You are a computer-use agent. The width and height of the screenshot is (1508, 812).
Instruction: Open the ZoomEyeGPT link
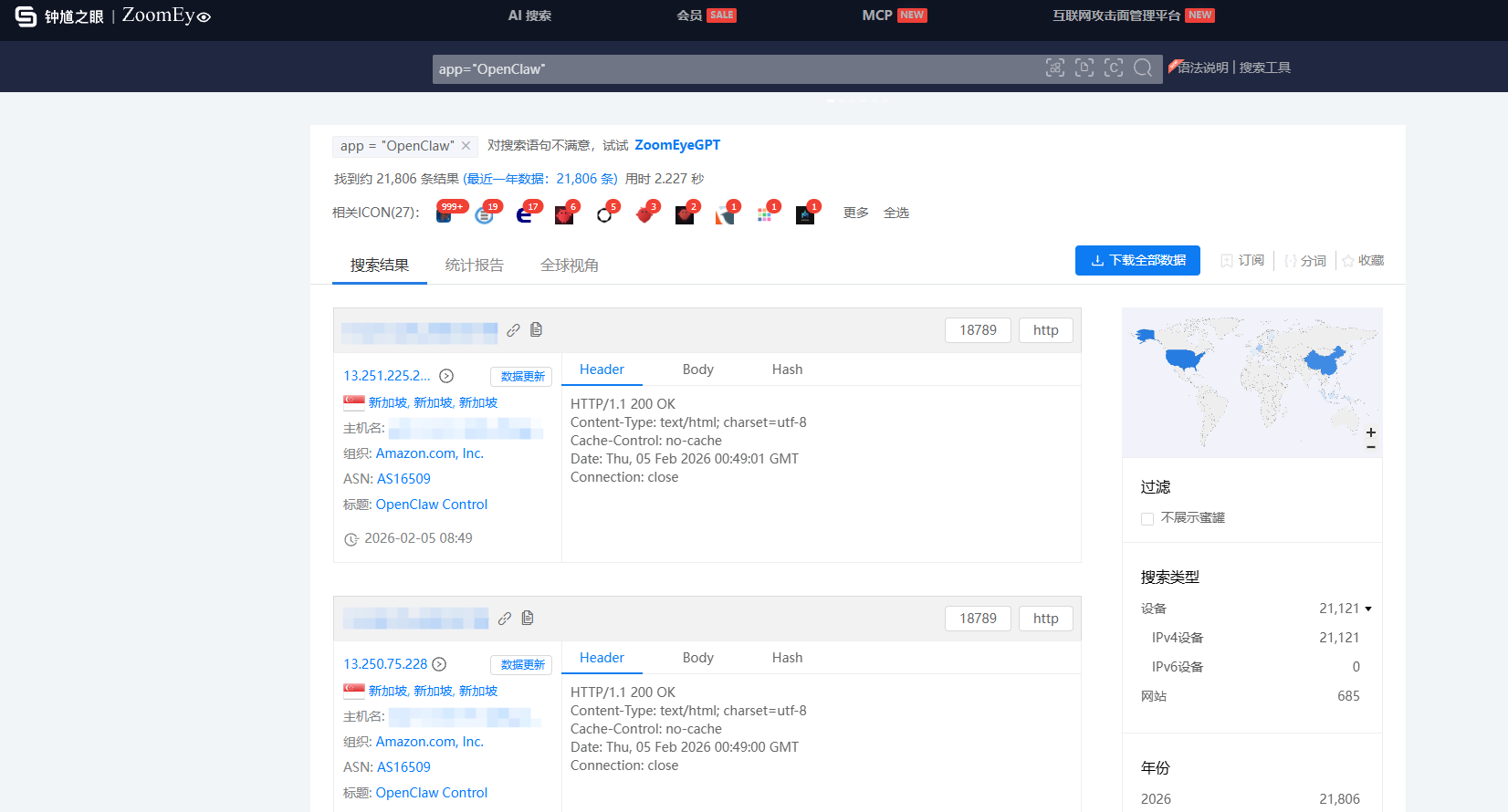pos(676,145)
